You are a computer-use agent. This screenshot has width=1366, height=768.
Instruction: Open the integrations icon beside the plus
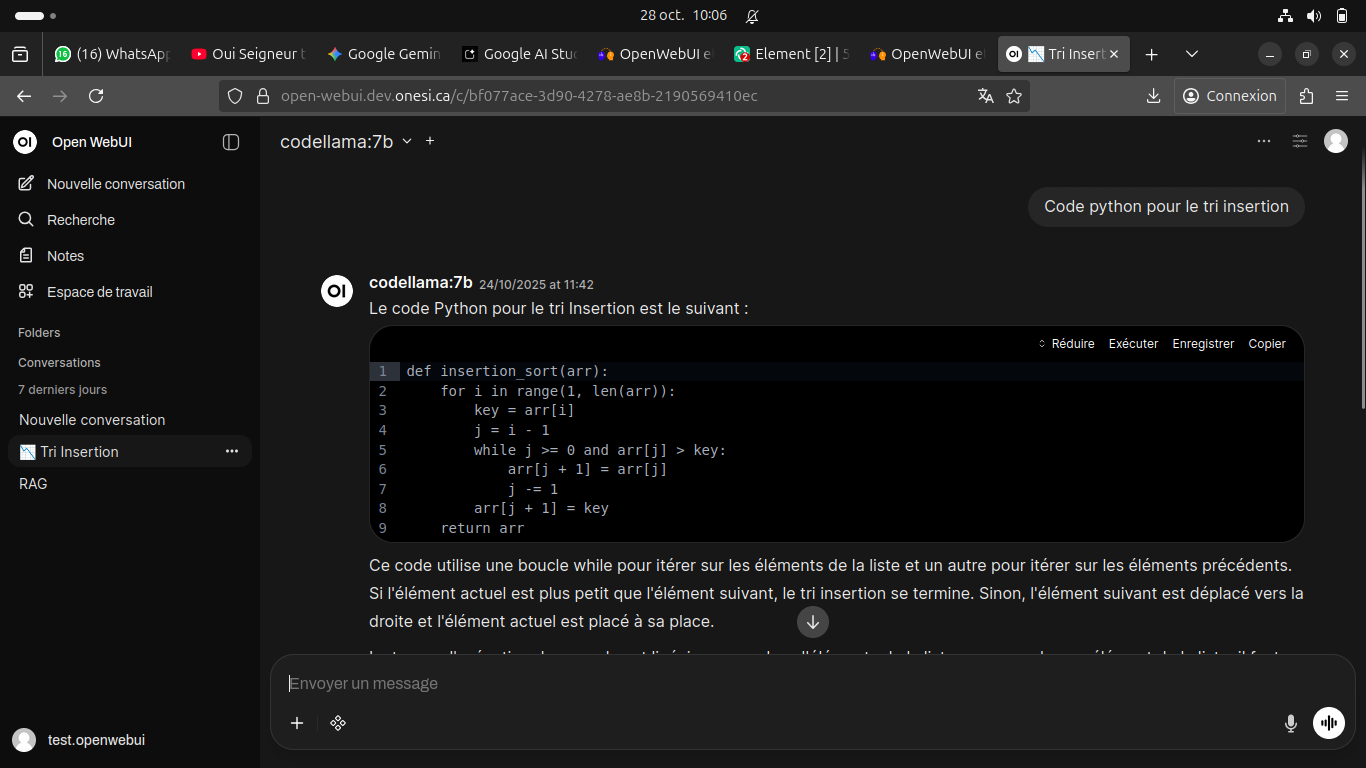click(x=338, y=723)
